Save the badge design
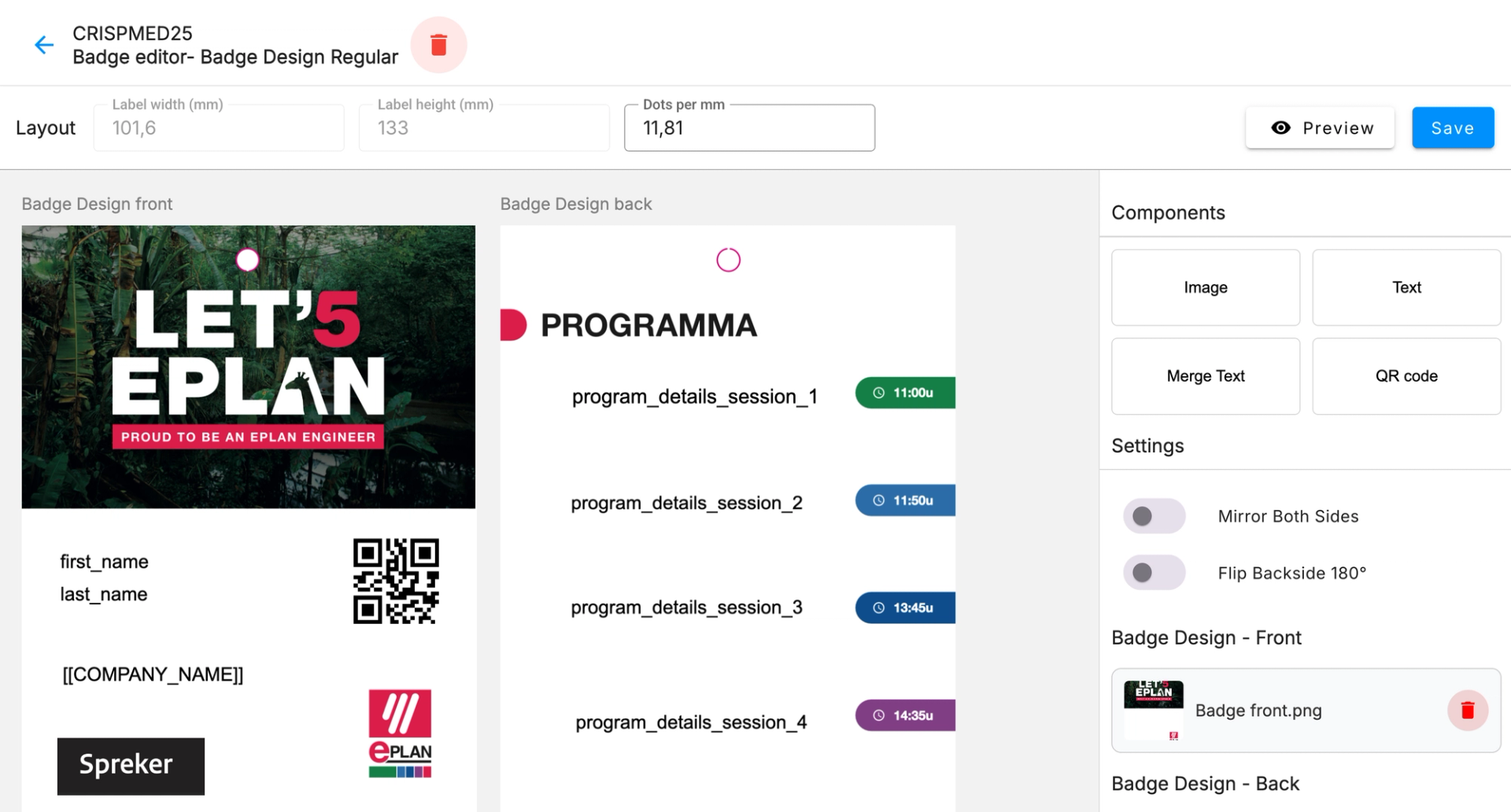Viewport: 1511px width, 812px height. pyautogui.click(x=1453, y=127)
